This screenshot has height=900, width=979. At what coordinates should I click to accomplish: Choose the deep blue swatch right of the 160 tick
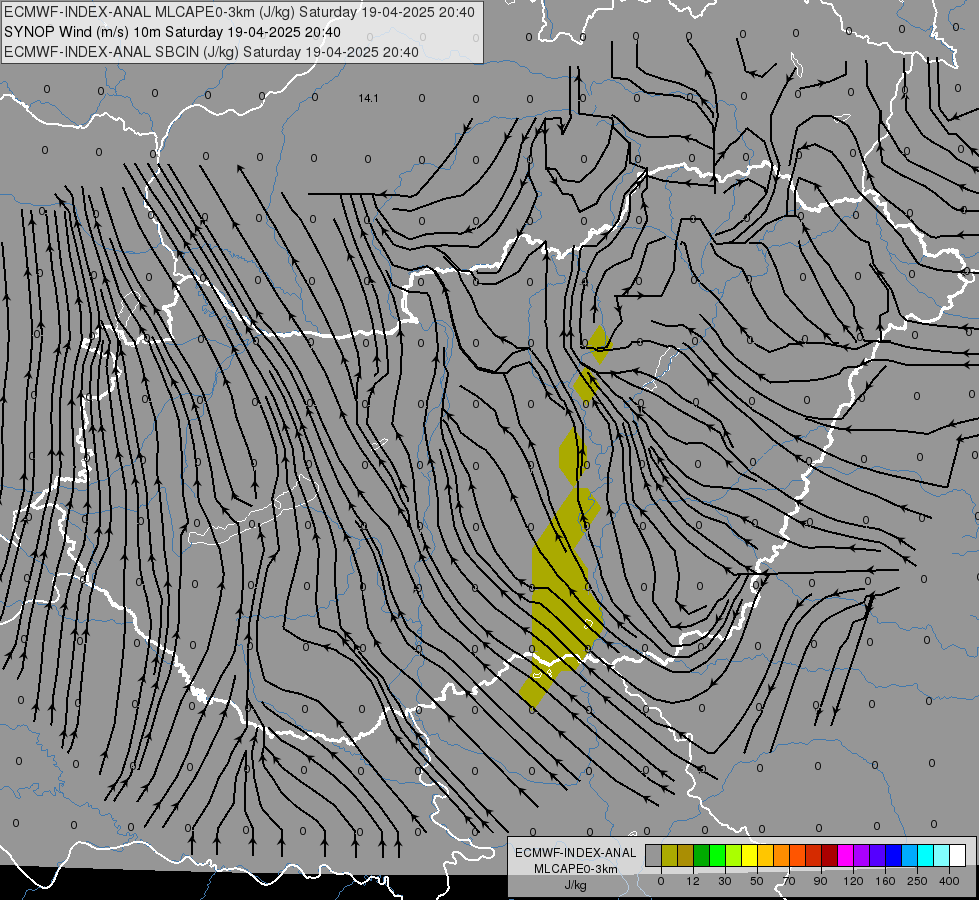(x=893, y=856)
